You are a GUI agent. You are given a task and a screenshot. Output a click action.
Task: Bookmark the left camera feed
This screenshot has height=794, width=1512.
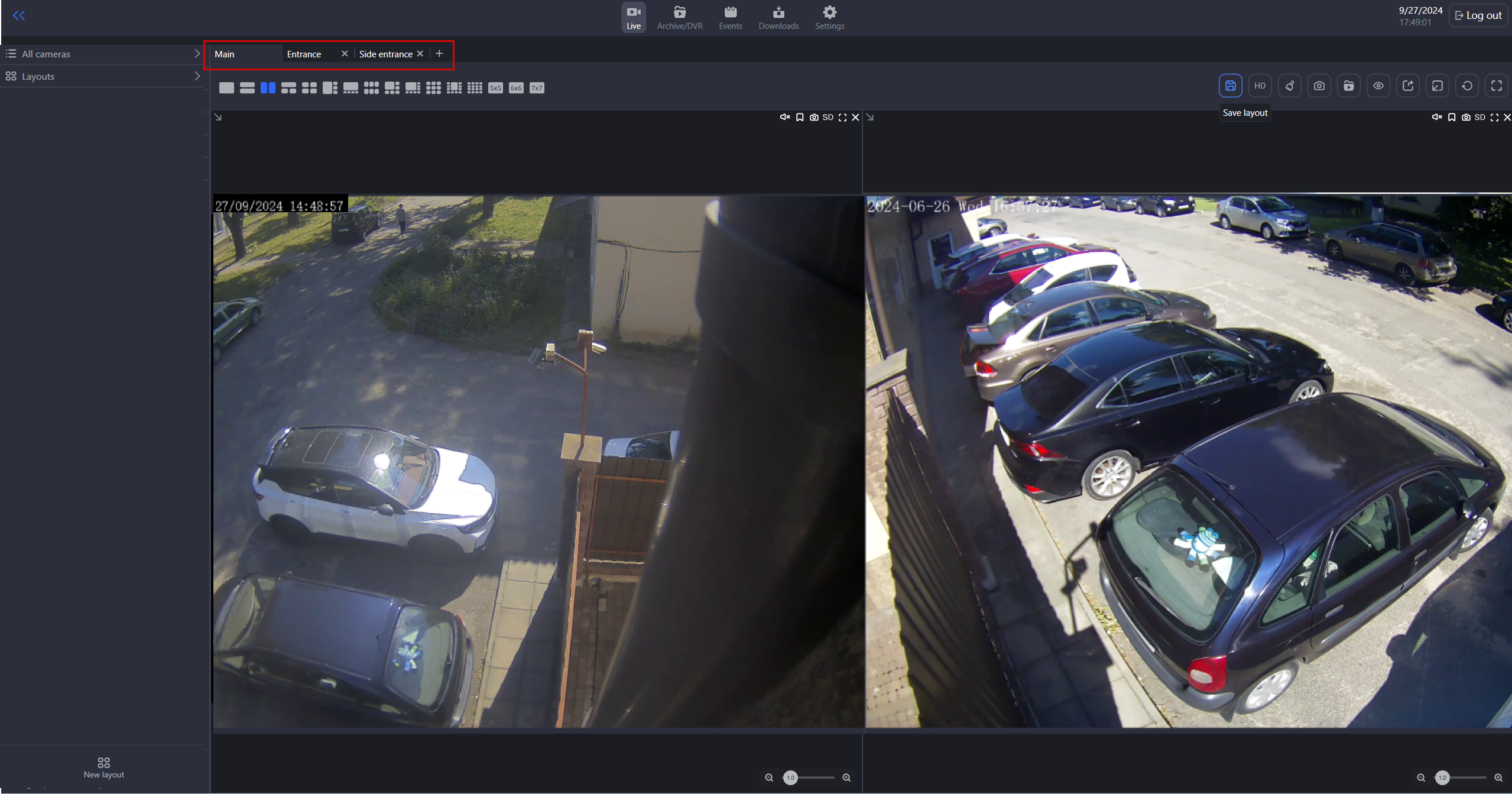(799, 117)
